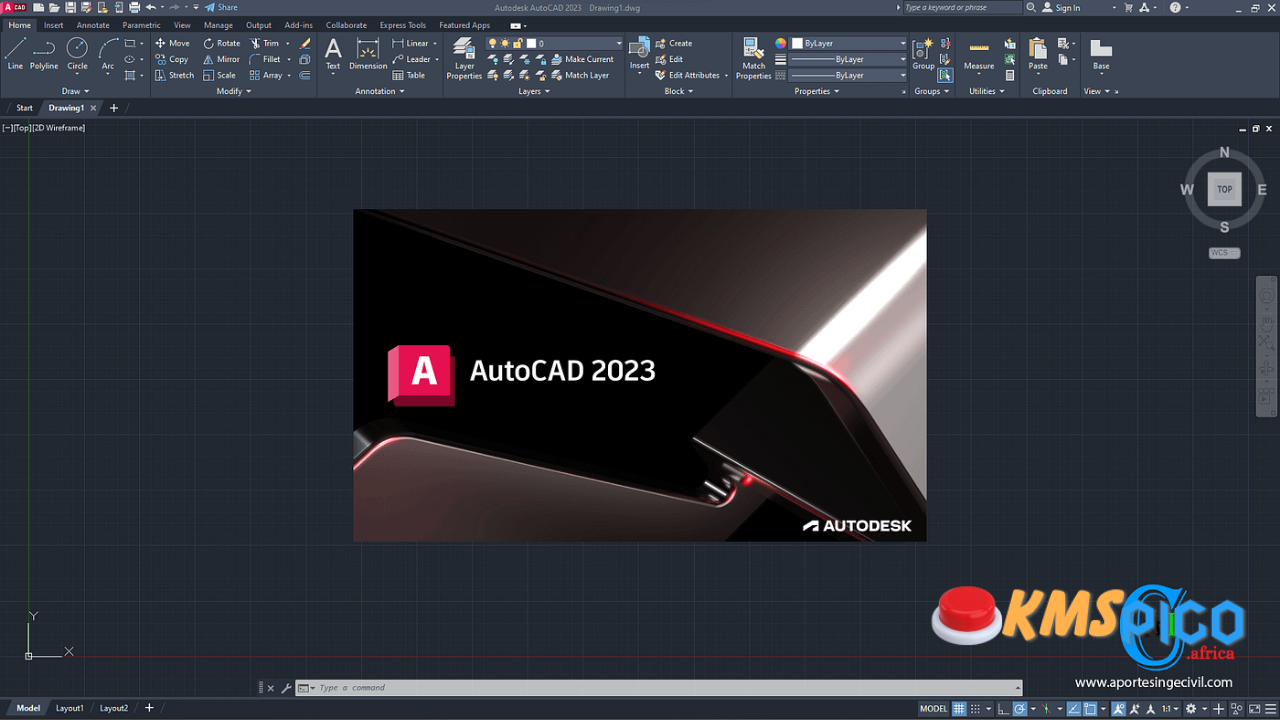Expand the Draw panel
Image resolution: width=1280 pixels, height=720 pixels.
(75, 91)
